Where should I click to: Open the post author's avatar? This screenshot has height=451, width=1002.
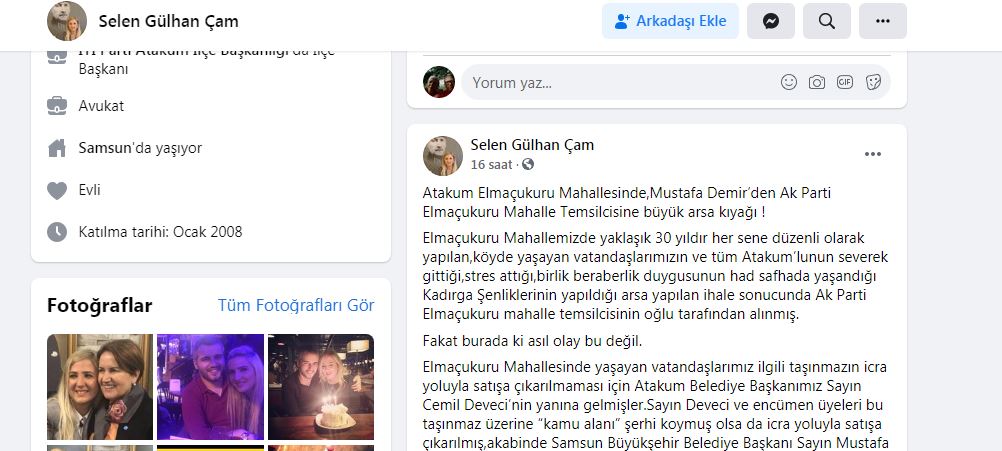pos(443,156)
